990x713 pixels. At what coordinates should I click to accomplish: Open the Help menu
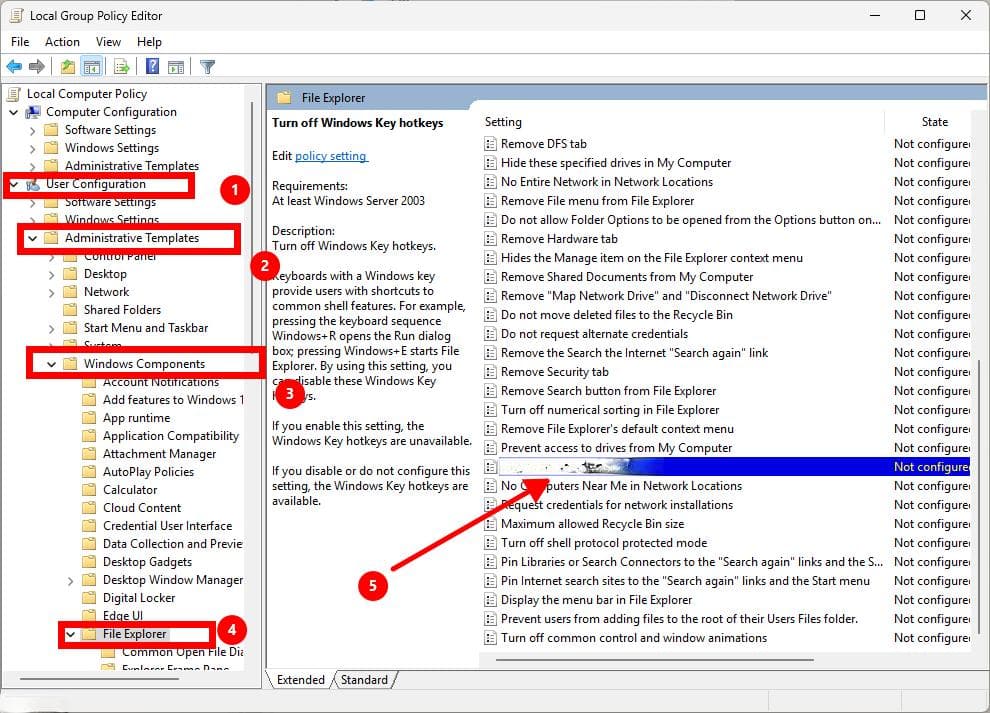click(x=149, y=42)
